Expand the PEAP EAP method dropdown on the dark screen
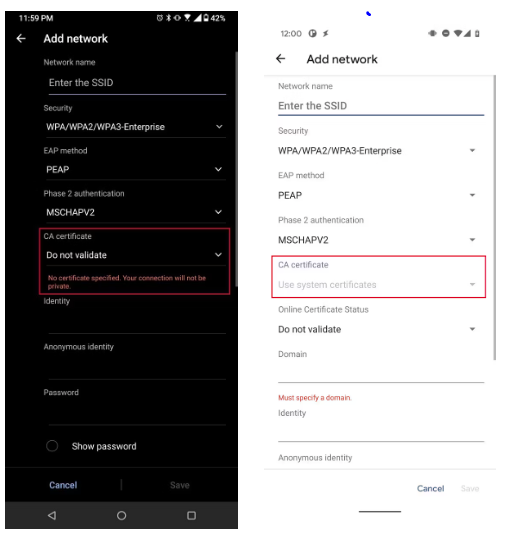 136,169
